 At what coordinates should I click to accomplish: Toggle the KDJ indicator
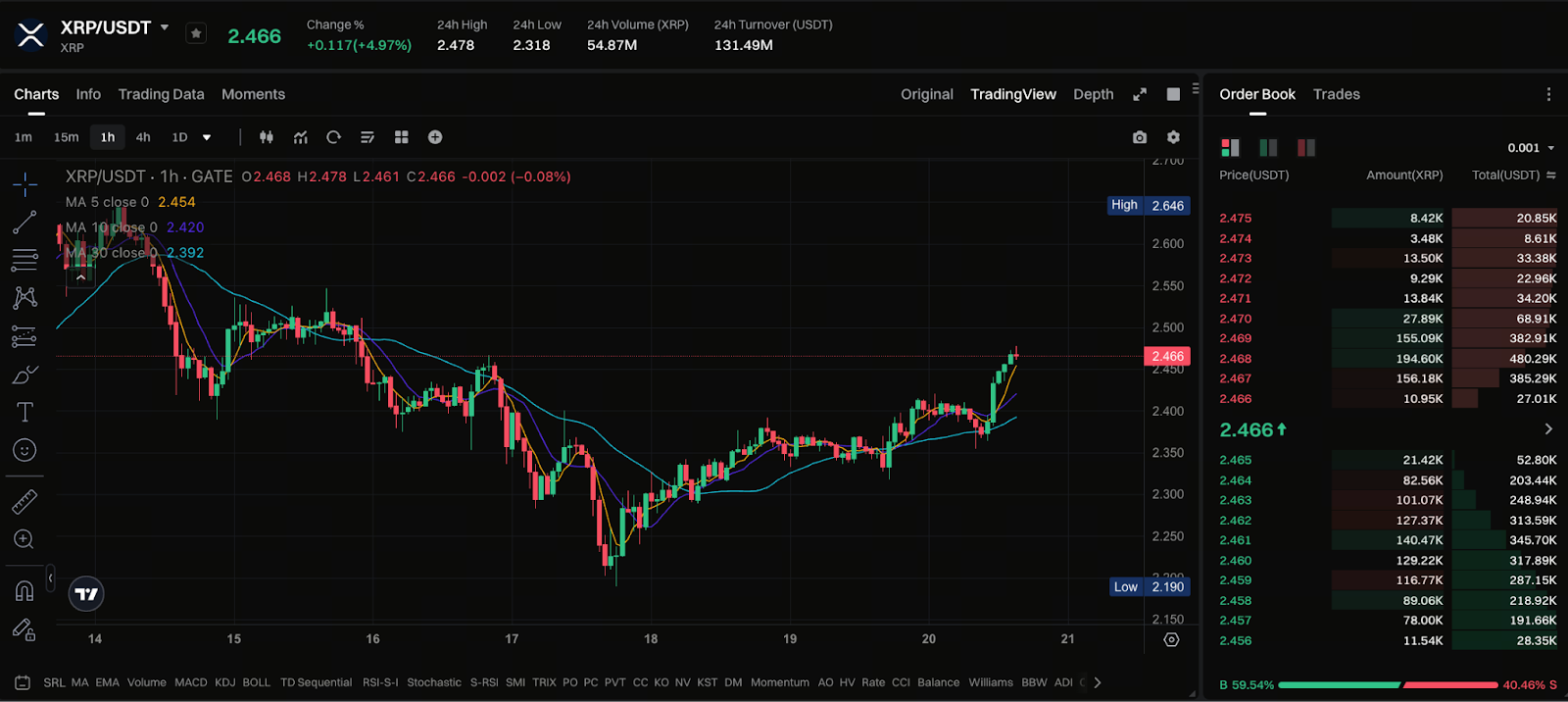[x=225, y=682]
